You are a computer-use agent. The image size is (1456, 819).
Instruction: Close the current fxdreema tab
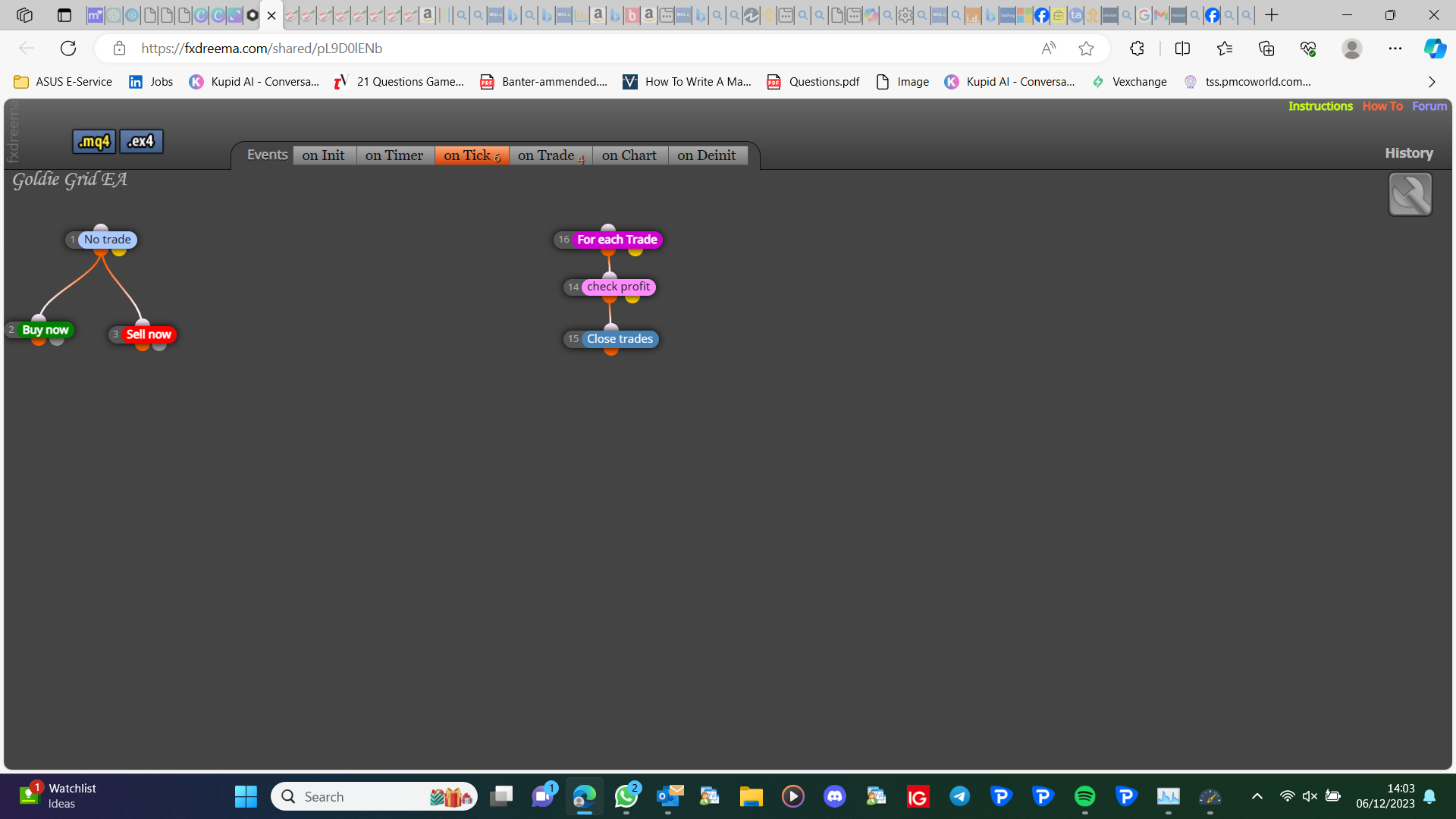pos(271,15)
